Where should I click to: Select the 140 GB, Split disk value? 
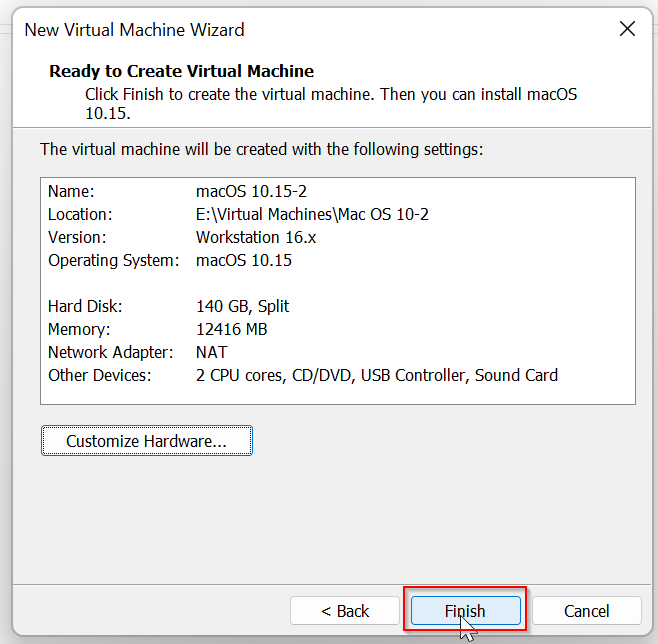click(x=243, y=306)
